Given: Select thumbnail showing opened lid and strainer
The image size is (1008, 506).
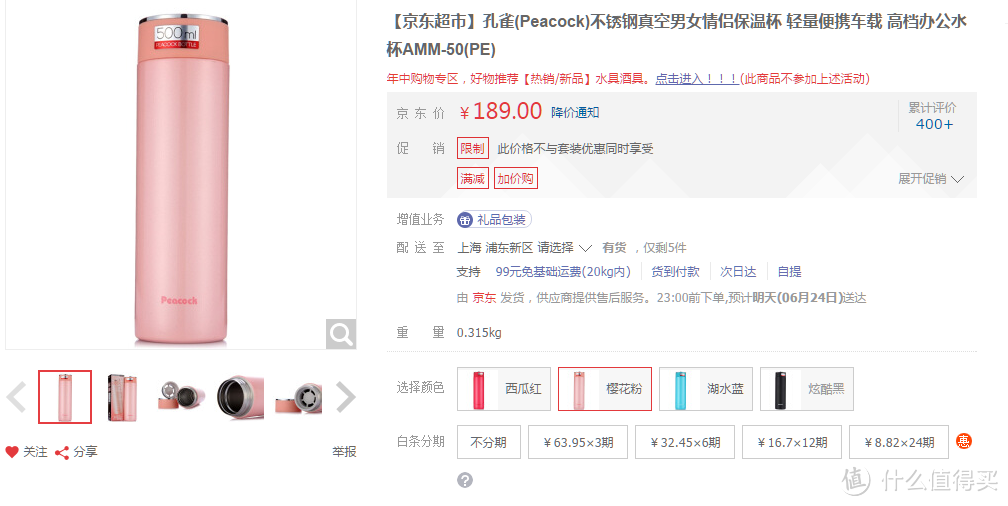Looking at the screenshot, I should pyautogui.click(x=181, y=397).
